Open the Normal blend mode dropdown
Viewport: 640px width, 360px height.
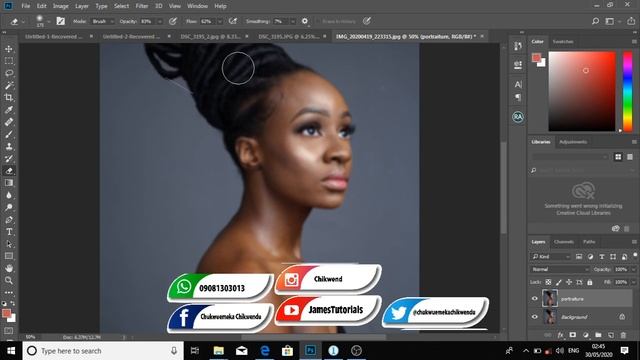[560, 269]
